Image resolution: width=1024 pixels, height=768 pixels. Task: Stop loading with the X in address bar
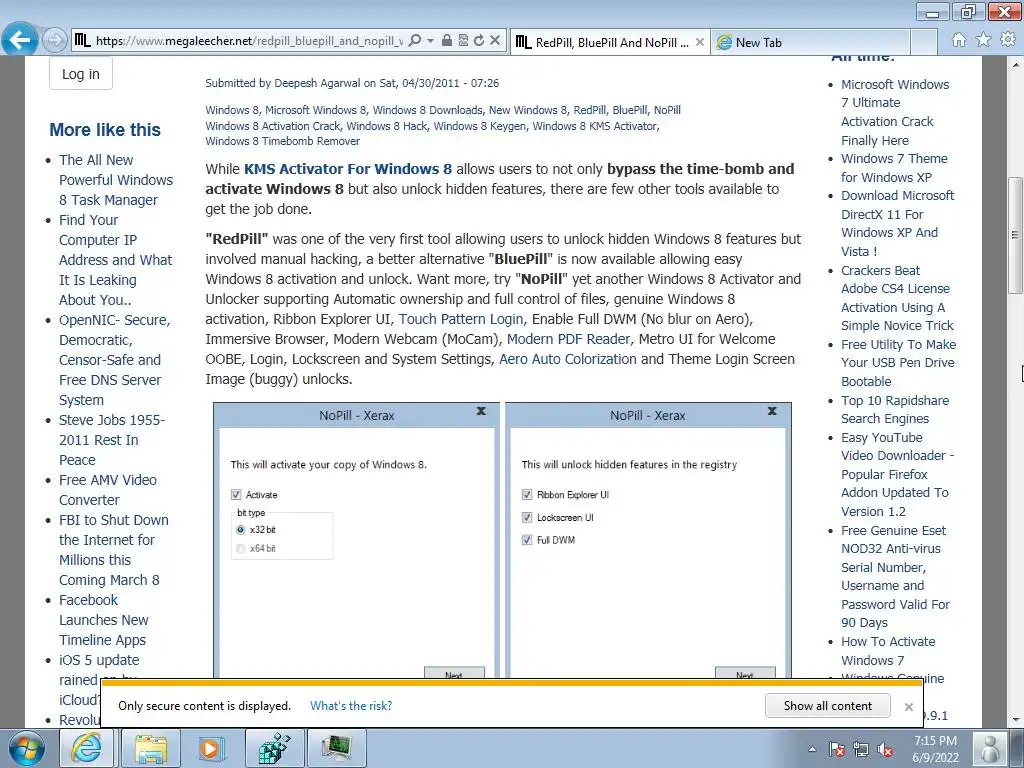click(495, 40)
